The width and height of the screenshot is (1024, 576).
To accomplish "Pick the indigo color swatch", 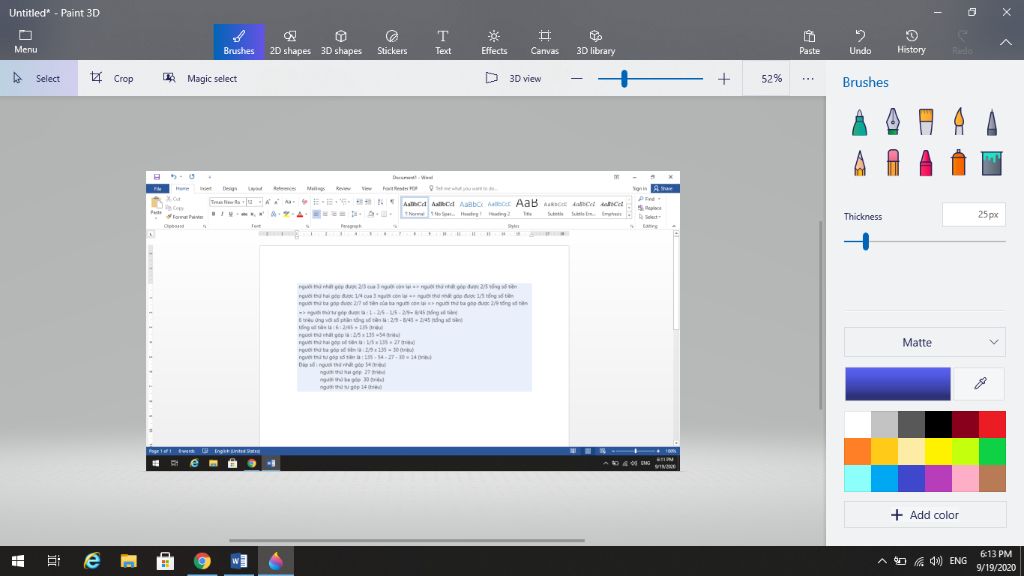I will (x=911, y=478).
